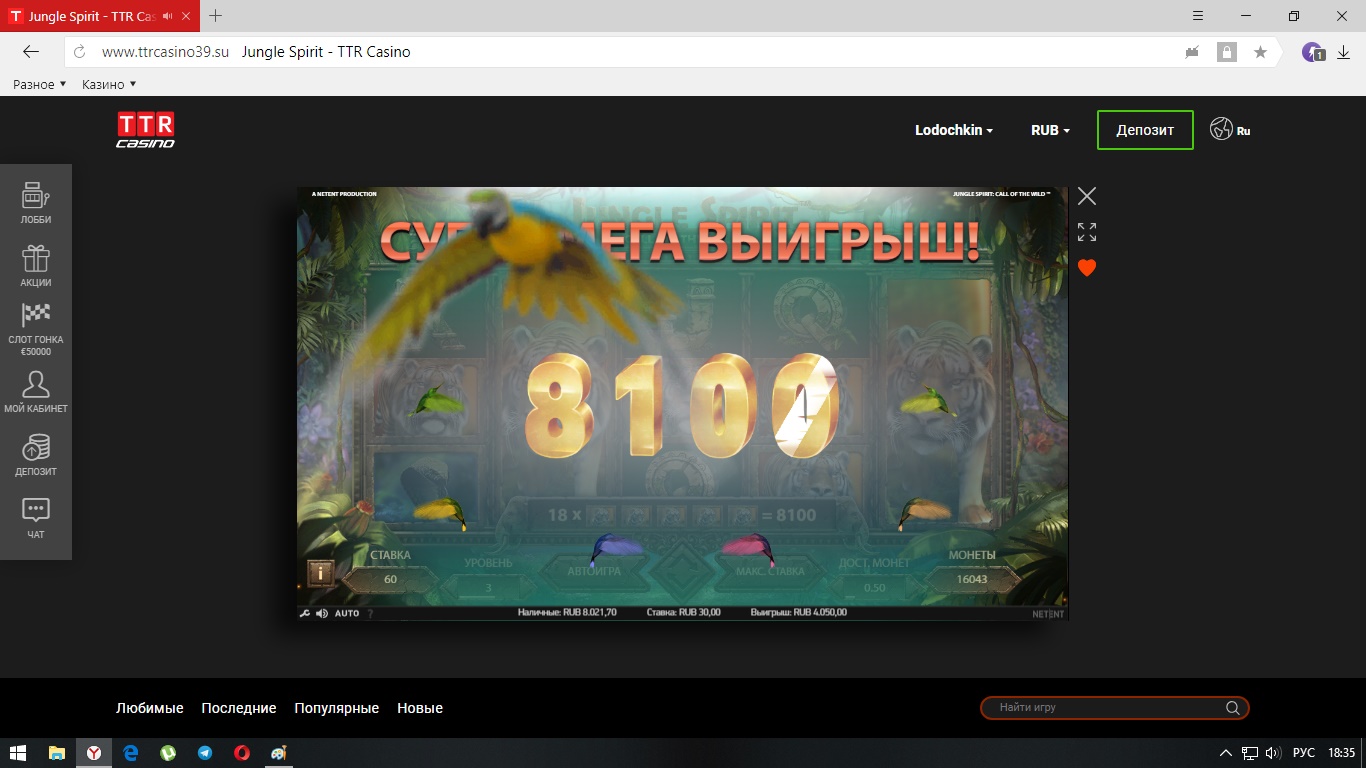This screenshot has width=1366, height=768.
Task: Open the Акции promotions gift icon
Action: tap(36, 265)
